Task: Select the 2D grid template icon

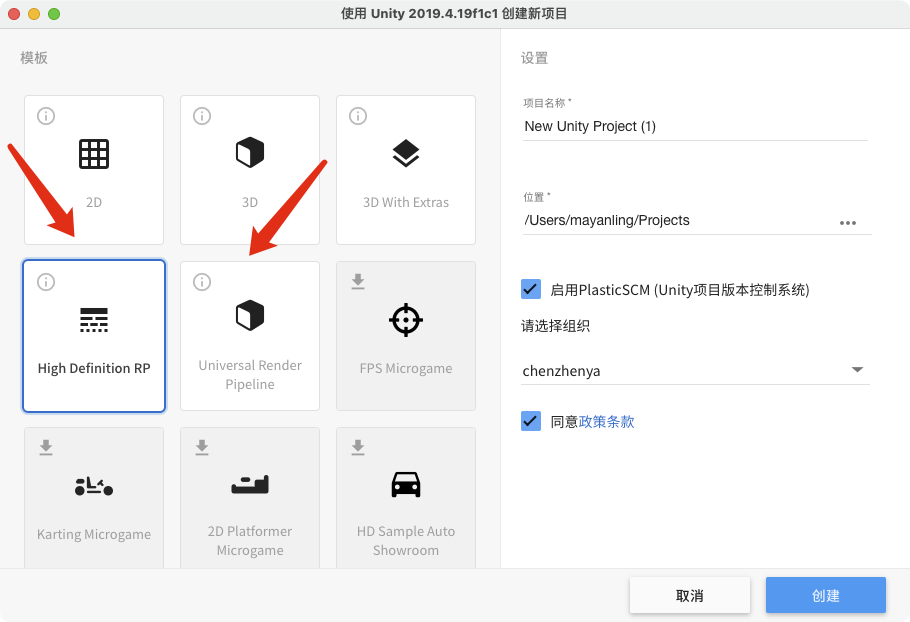Action: coord(94,154)
